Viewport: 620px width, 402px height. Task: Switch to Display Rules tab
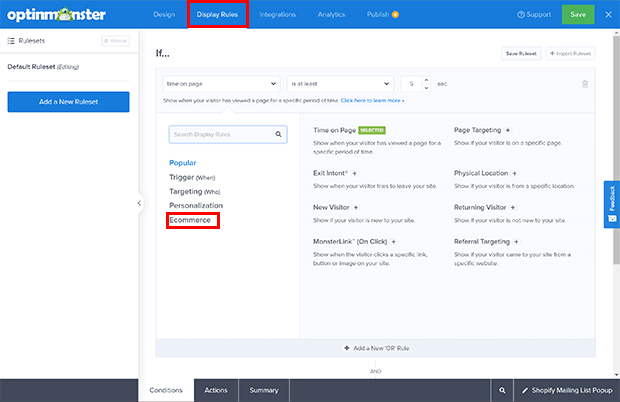[217, 15]
